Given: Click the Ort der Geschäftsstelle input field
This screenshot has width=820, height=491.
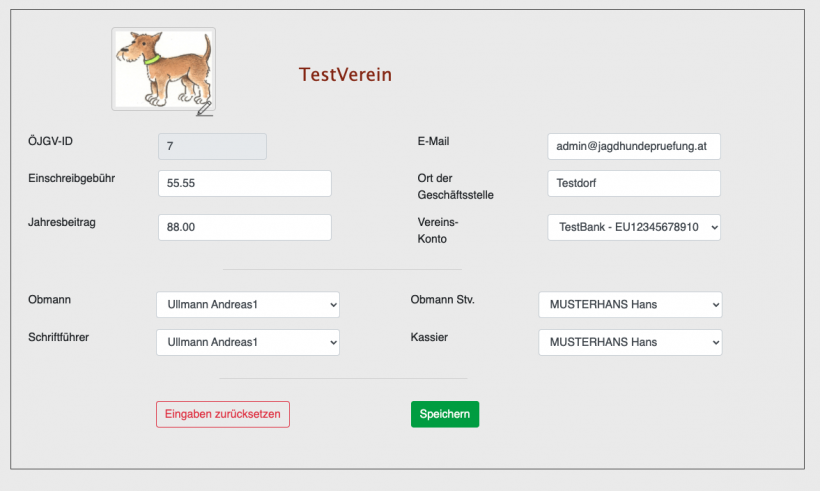Looking at the screenshot, I should tap(633, 184).
